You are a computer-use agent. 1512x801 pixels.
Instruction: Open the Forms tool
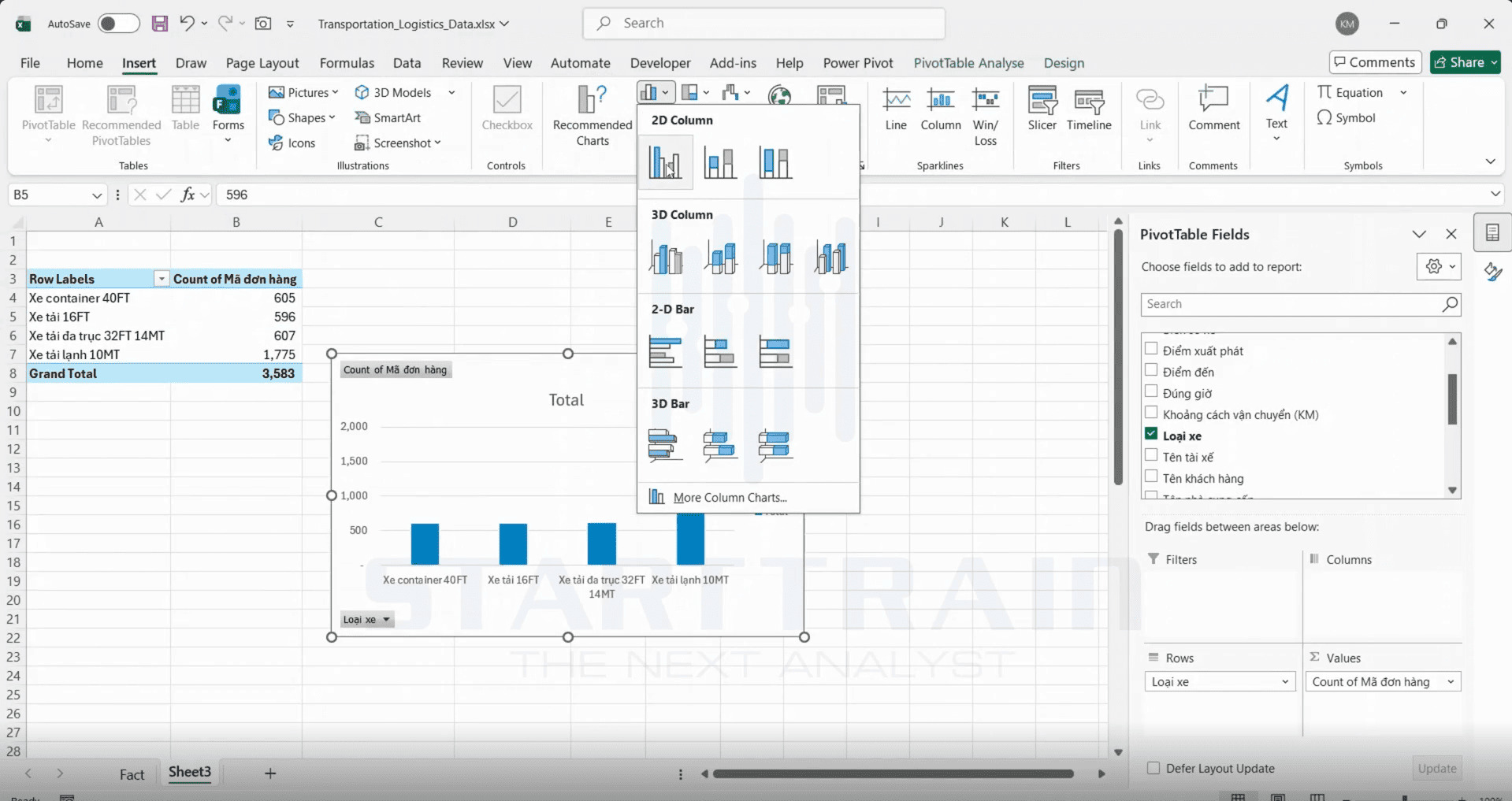coord(228,115)
